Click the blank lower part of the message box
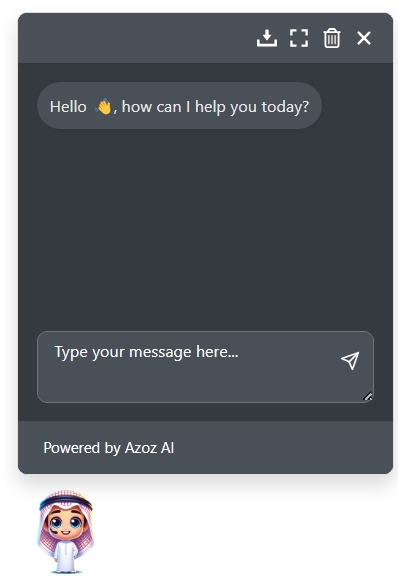Image resolution: width=398 pixels, height=580 pixels. tap(185, 385)
